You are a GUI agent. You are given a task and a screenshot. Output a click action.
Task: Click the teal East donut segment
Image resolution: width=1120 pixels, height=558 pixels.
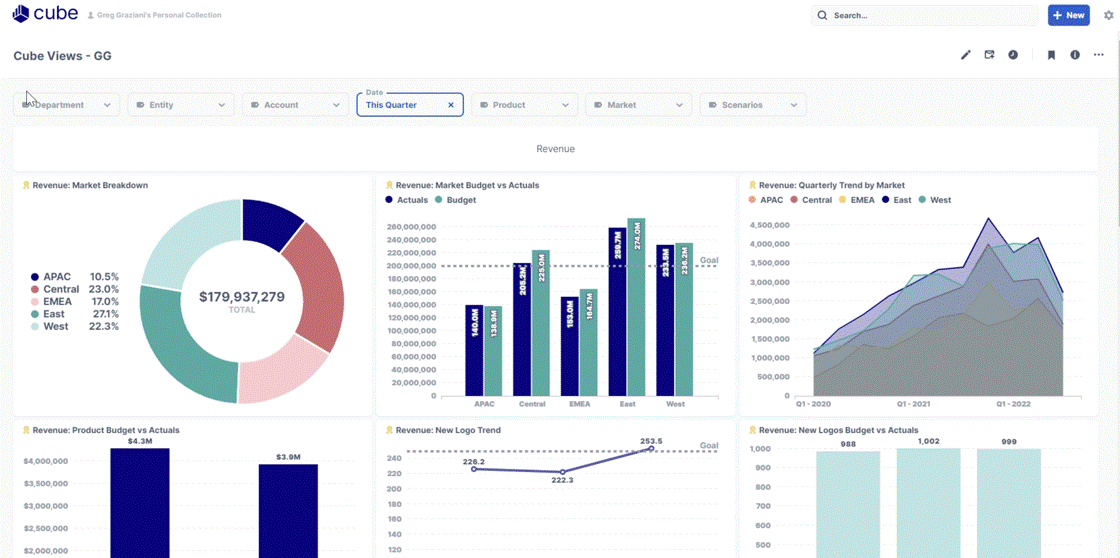[182, 343]
